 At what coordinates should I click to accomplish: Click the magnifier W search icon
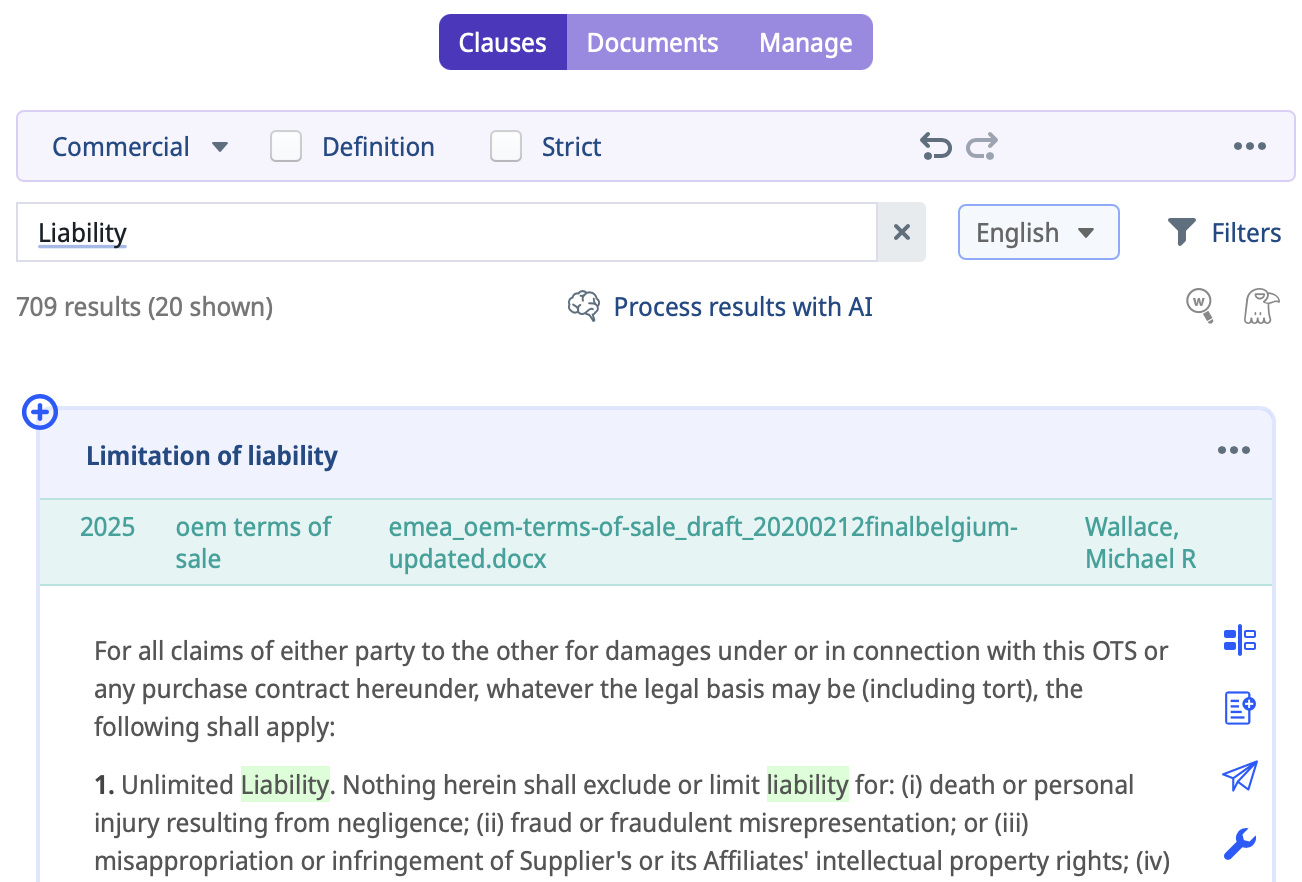[x=1199, y=305]
